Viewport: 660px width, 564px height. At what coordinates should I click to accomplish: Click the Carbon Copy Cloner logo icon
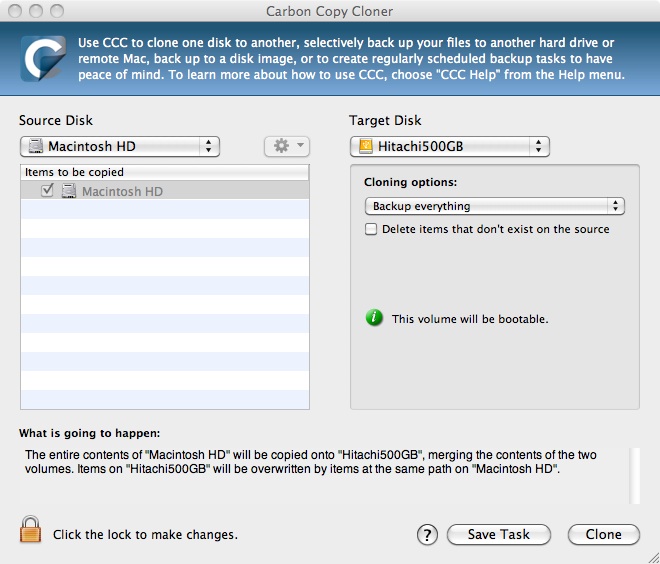pyautogui.click(x=43, y=59)
